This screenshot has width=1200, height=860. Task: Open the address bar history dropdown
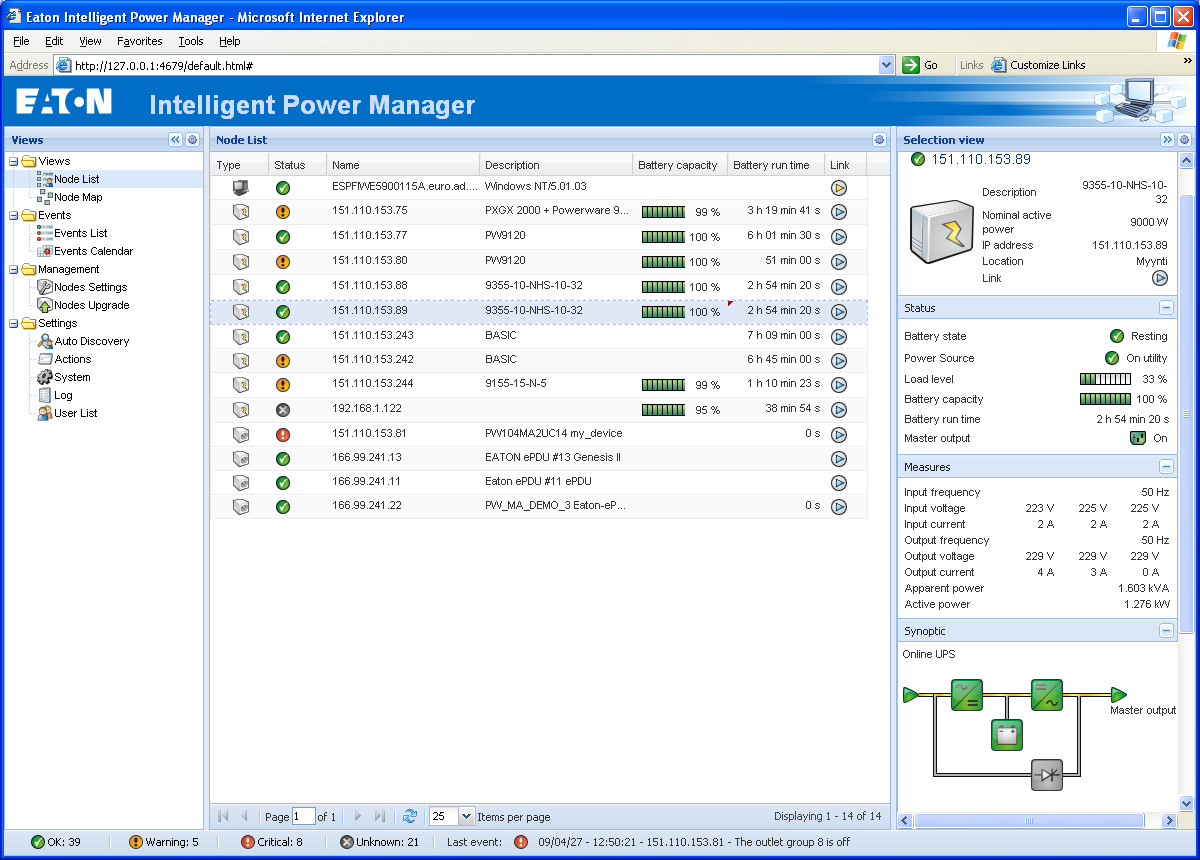(x=886, y=65)
